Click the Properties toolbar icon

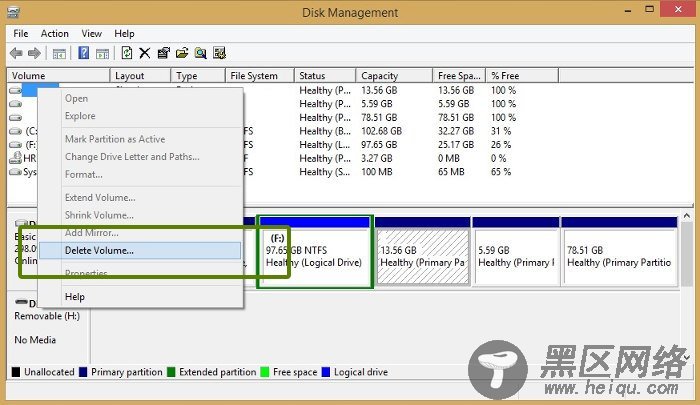[163, 54]
